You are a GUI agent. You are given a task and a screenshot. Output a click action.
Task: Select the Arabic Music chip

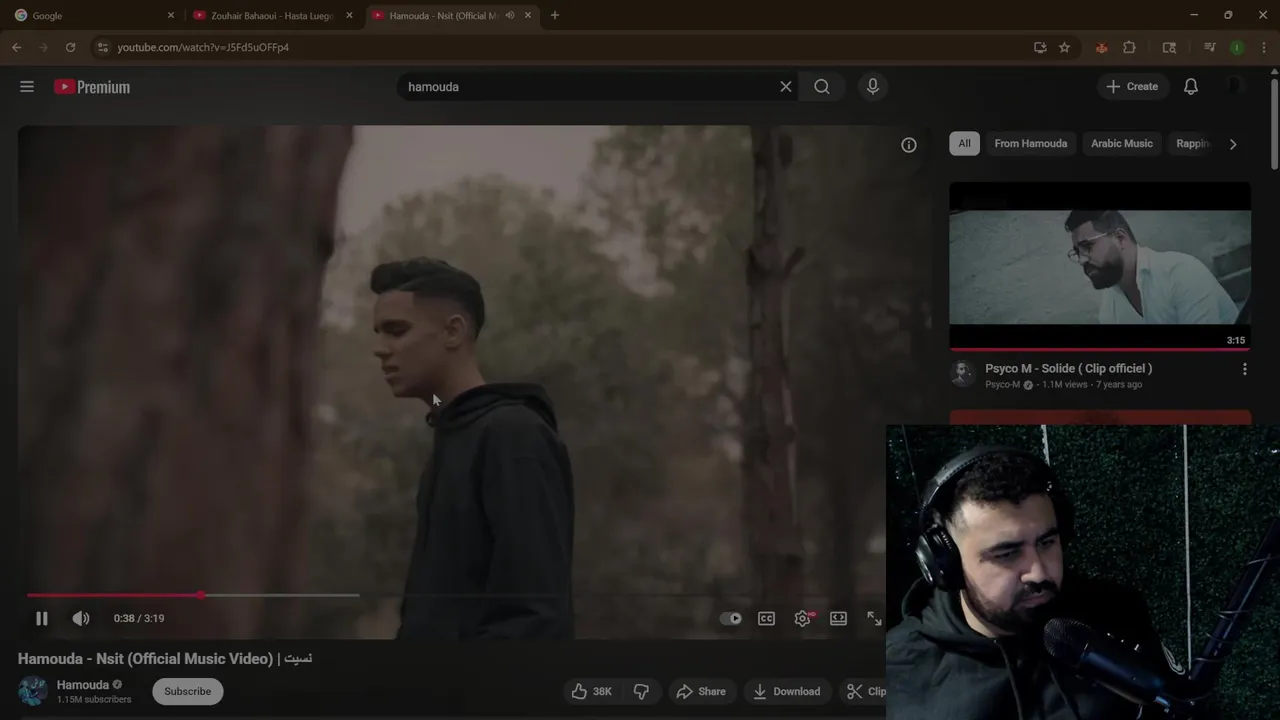pos(1121,143)
